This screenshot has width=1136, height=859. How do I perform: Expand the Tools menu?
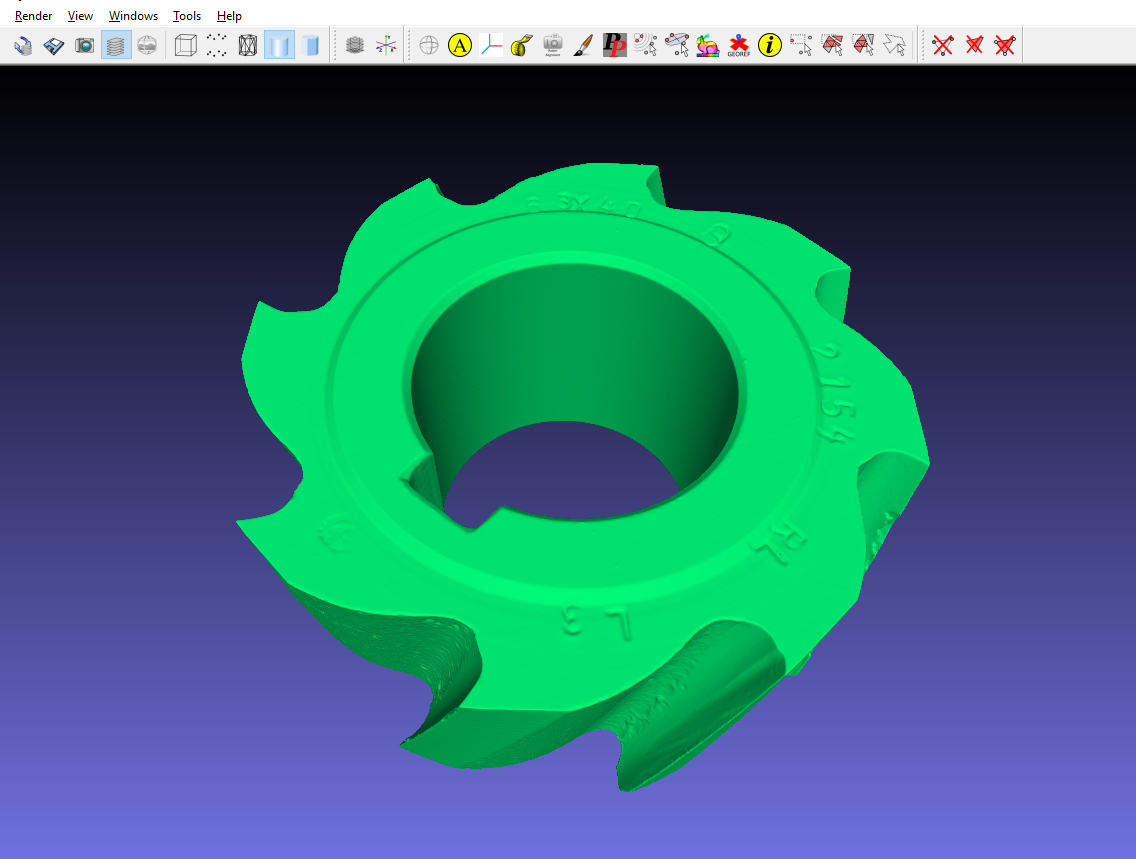click(186, 16)
